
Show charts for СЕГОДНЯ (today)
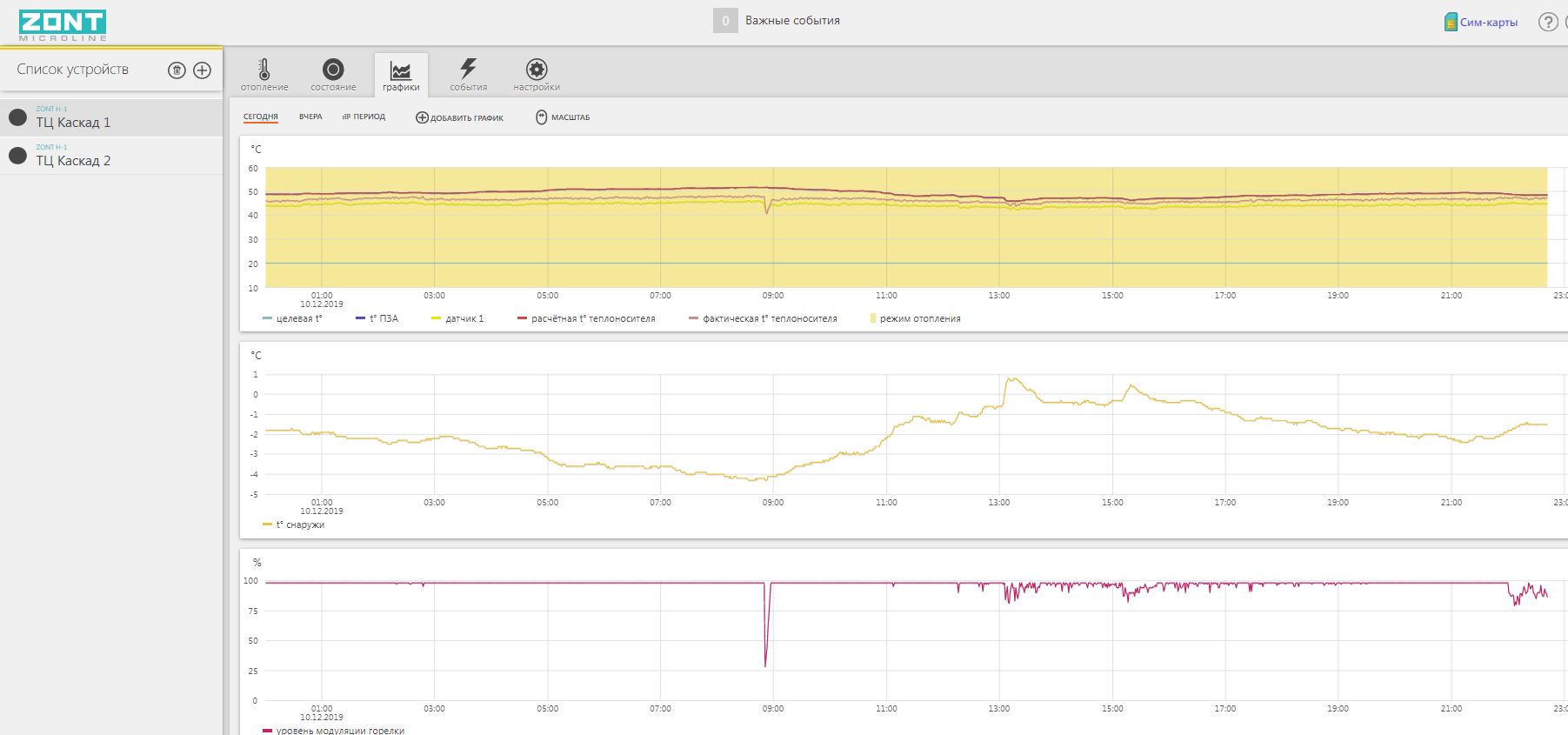(261, 117)
